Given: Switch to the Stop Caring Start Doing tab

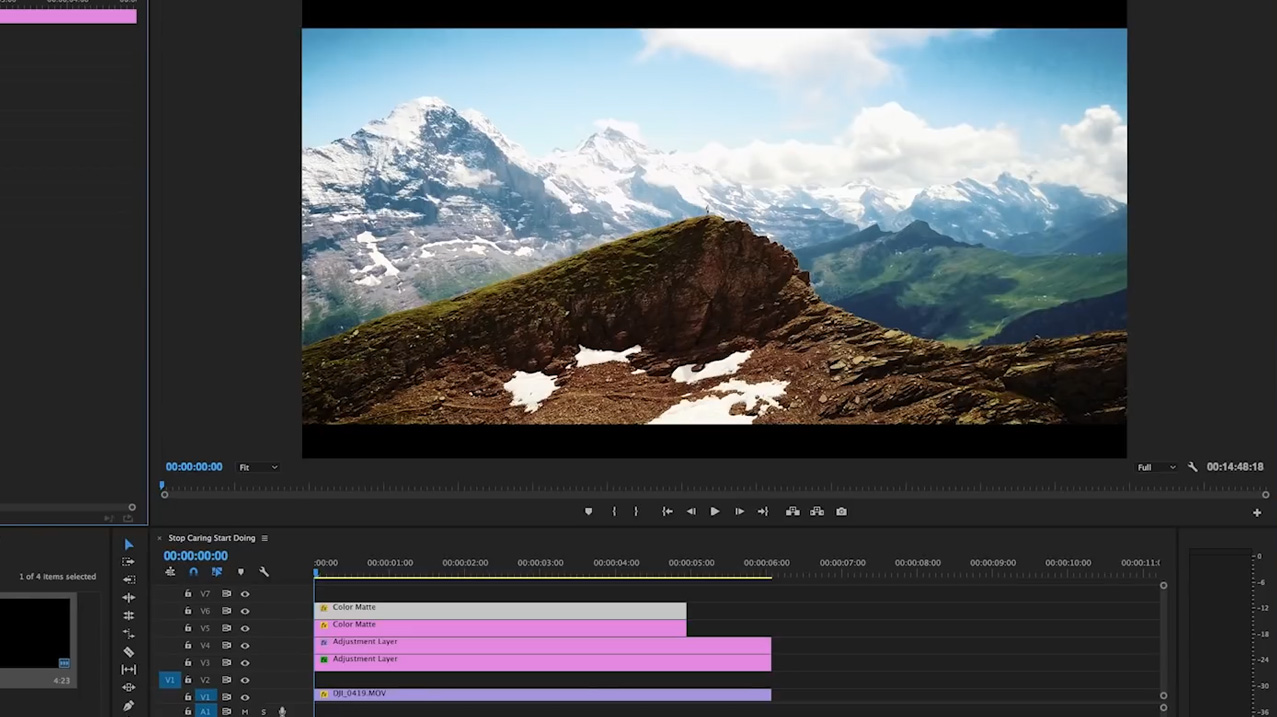Looking at the screenshot, I should coord(210,538).
